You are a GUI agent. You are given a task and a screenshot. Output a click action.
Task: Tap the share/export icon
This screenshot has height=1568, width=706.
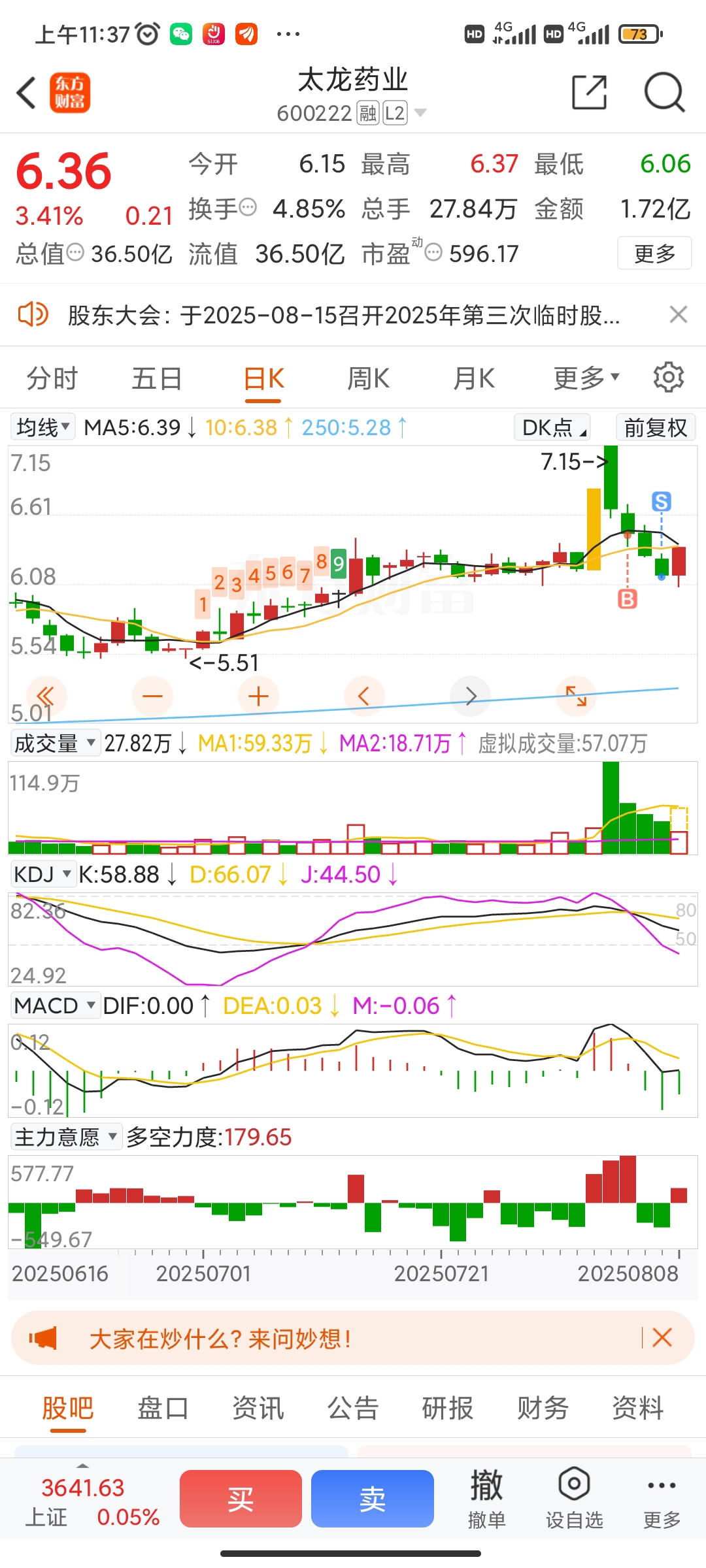[x=590, y=92]
